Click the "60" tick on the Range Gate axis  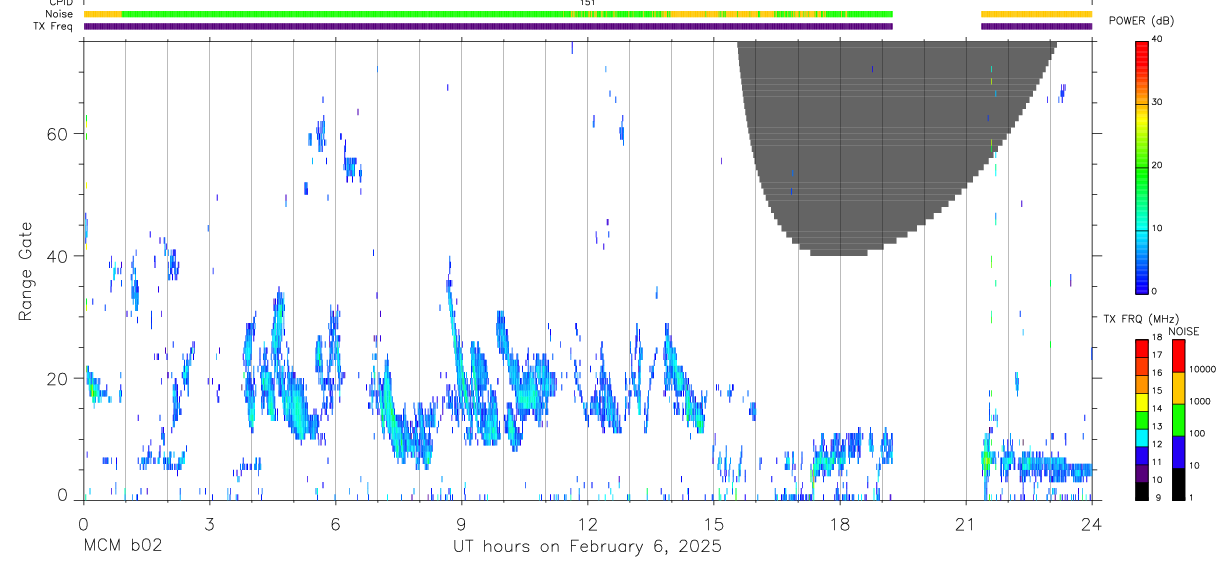(58, 134)
